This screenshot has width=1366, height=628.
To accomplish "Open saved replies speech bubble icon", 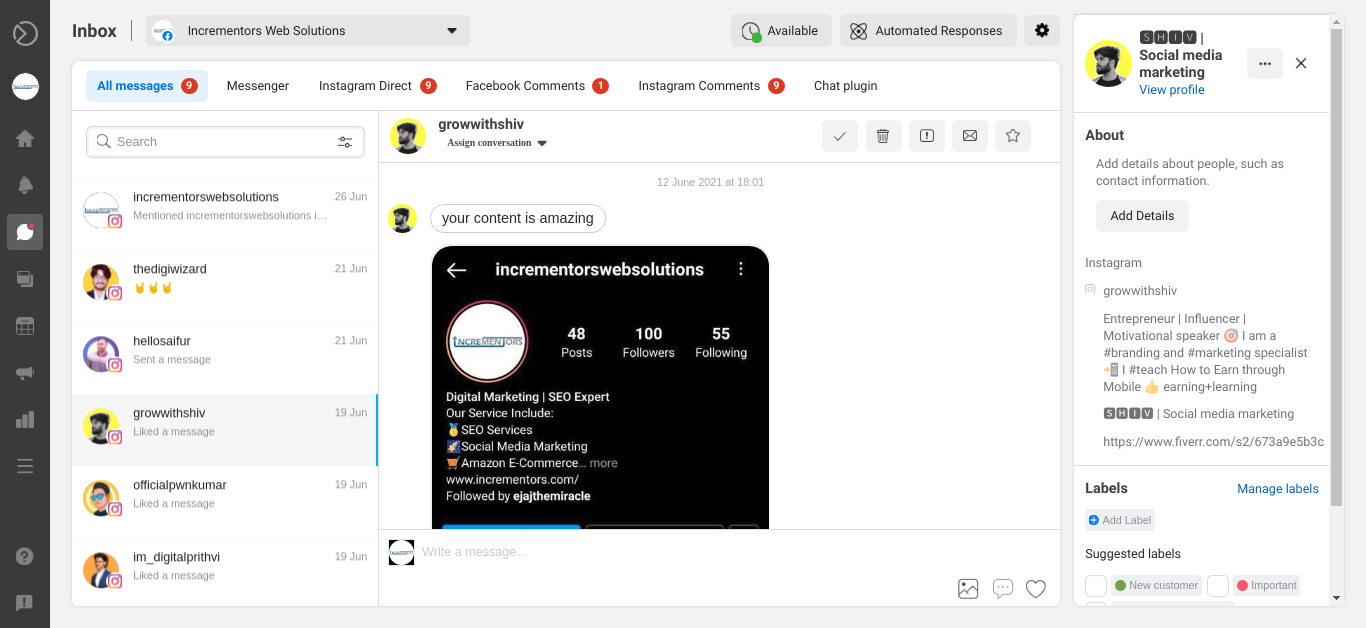I will (x=1003, y=589).
